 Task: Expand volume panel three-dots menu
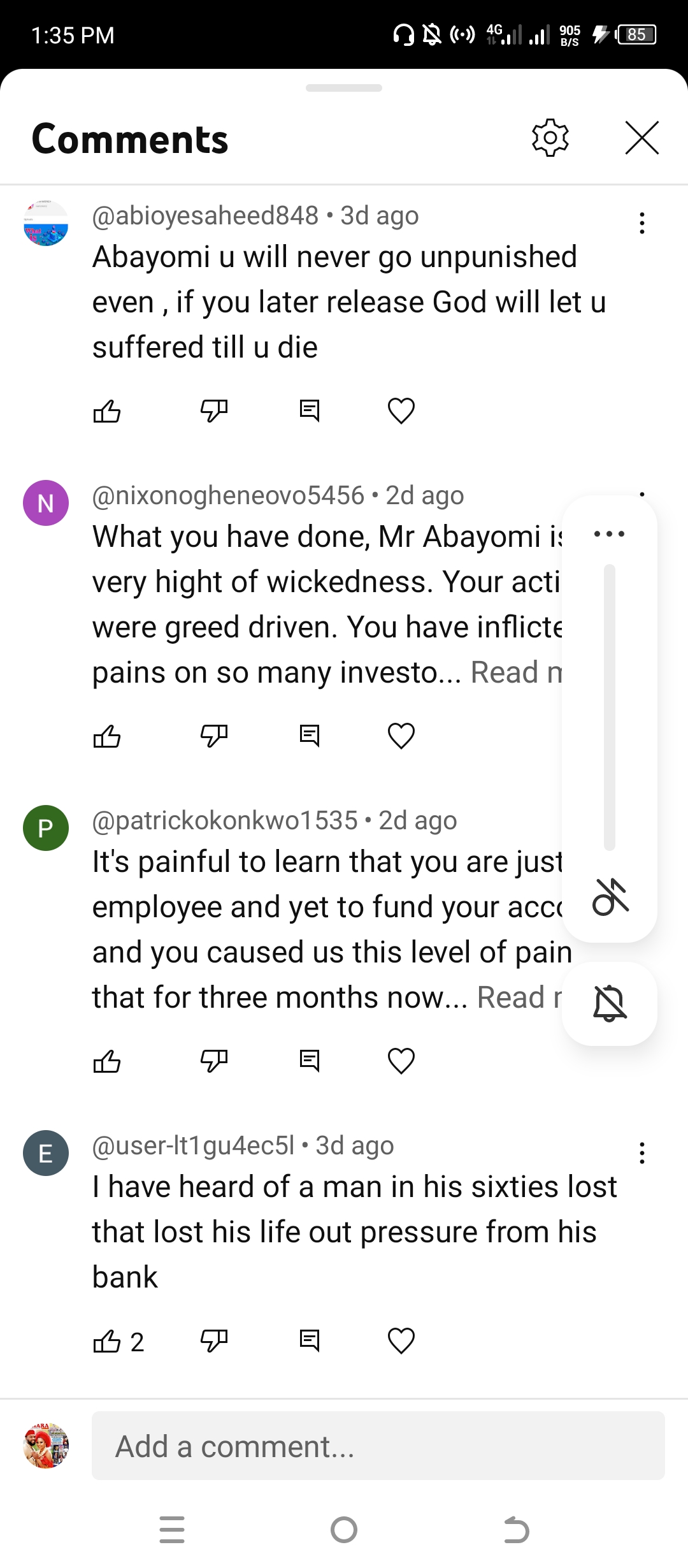coord(609,534)
